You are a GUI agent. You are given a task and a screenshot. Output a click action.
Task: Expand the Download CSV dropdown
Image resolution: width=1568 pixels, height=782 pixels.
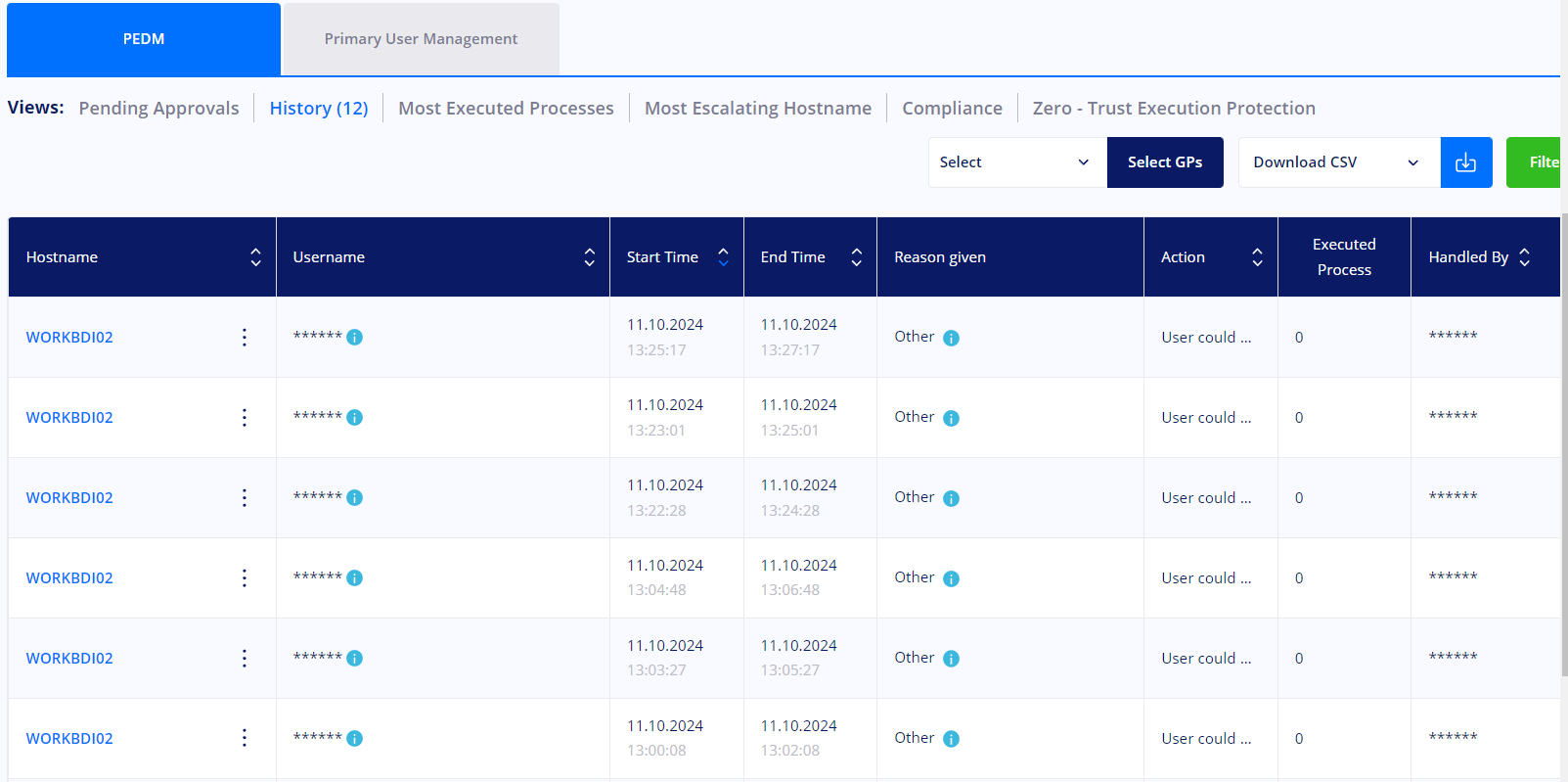[1337, 162]
